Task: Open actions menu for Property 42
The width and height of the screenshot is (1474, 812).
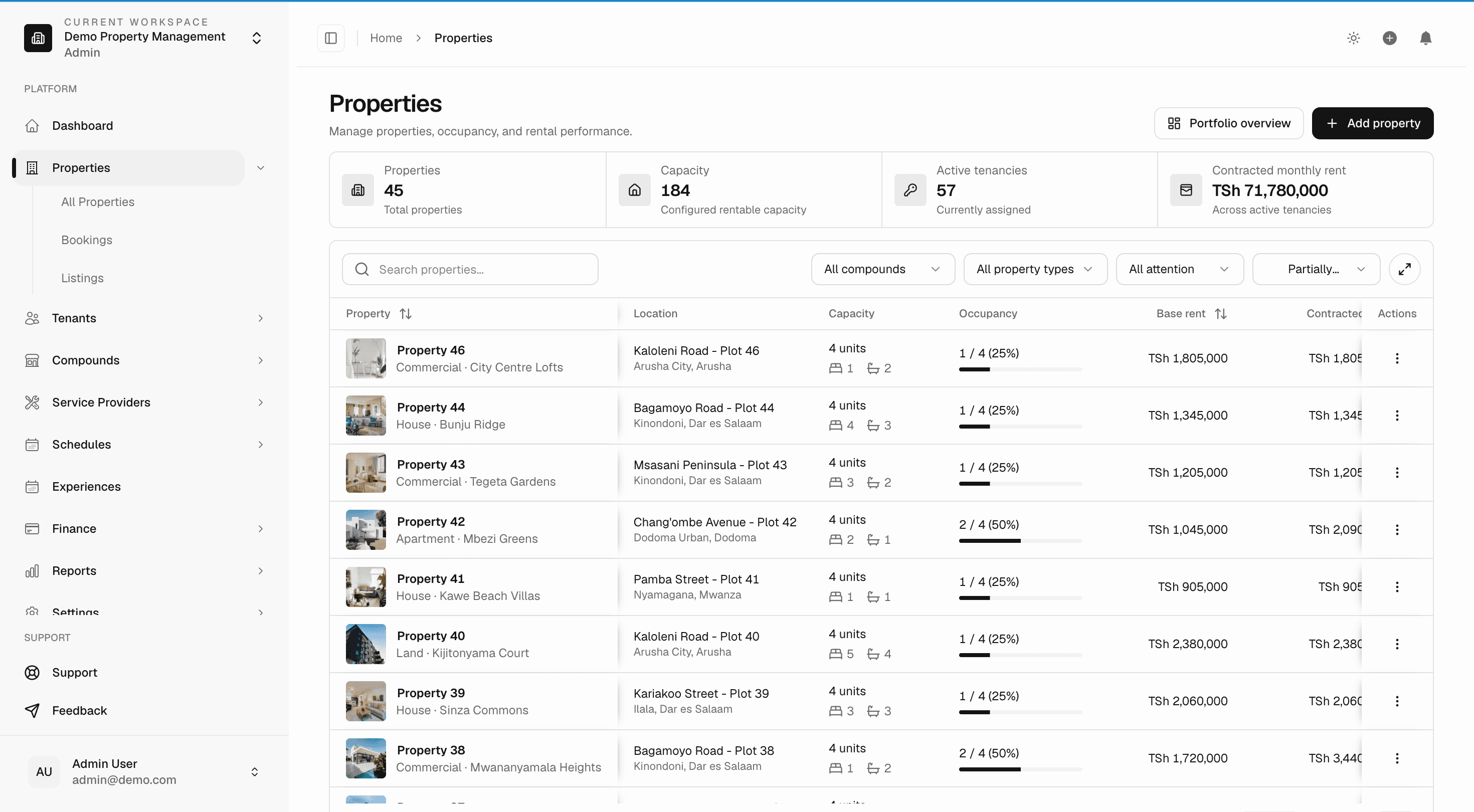Action: coord(1397,530)
